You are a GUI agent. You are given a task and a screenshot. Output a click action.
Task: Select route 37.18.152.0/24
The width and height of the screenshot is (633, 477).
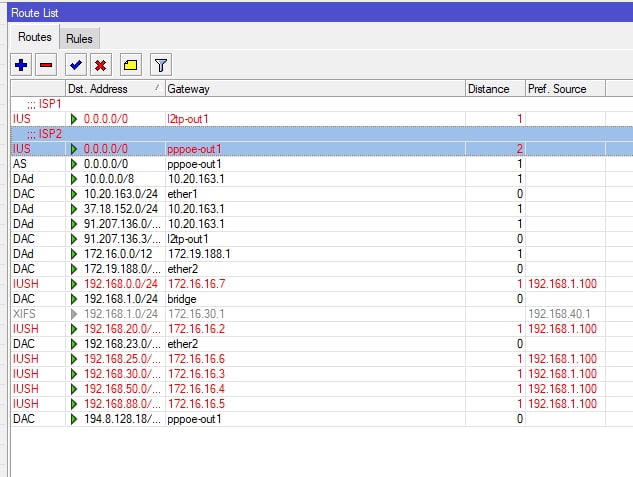pos(121,209)
